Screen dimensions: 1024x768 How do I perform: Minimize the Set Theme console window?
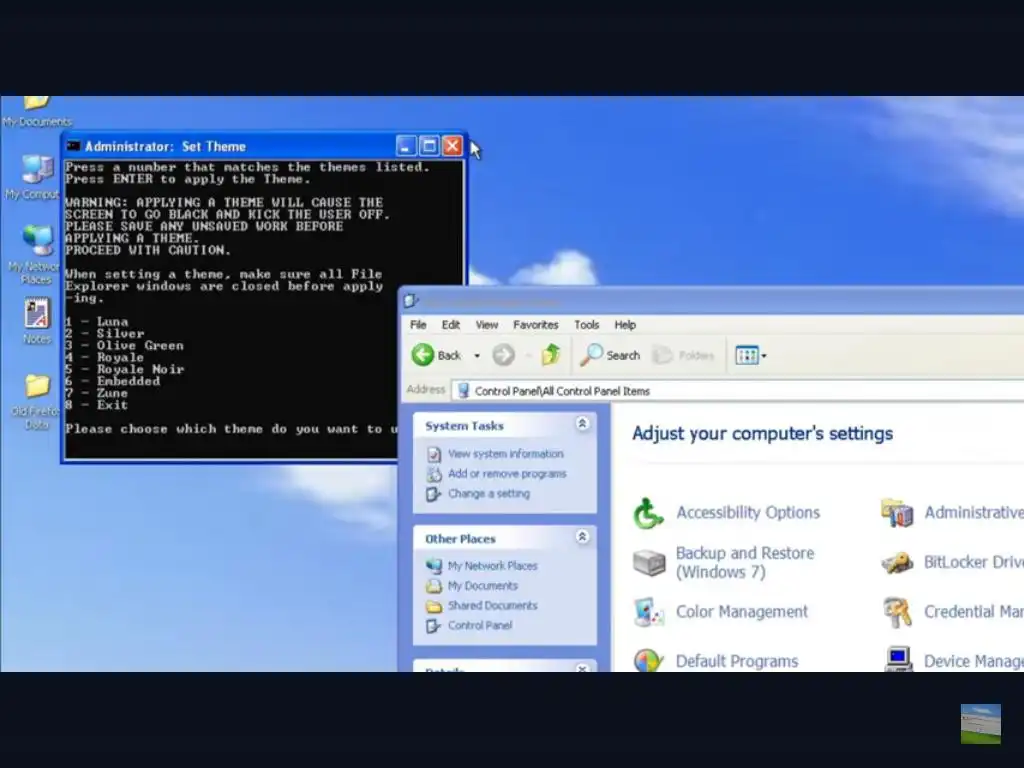click(x=406, y=146)
